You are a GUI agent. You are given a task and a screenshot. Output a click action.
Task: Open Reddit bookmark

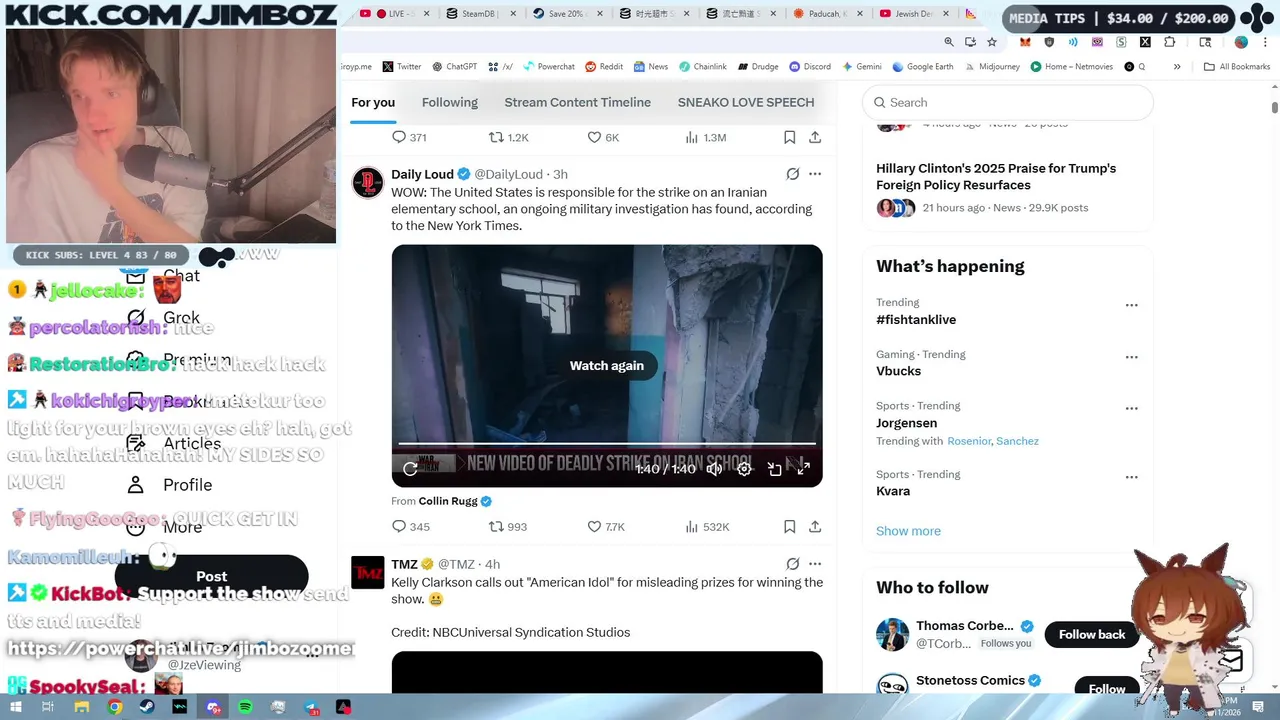coord(604,67)
